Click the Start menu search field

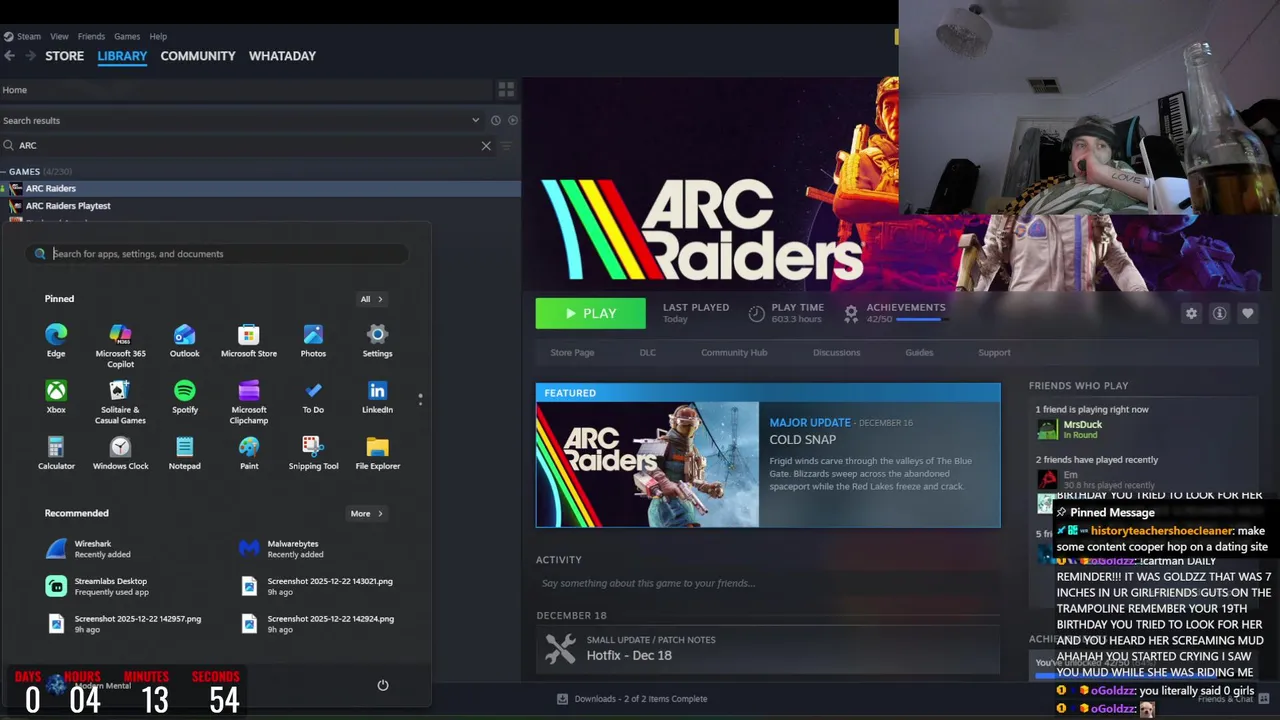point(218,254)
